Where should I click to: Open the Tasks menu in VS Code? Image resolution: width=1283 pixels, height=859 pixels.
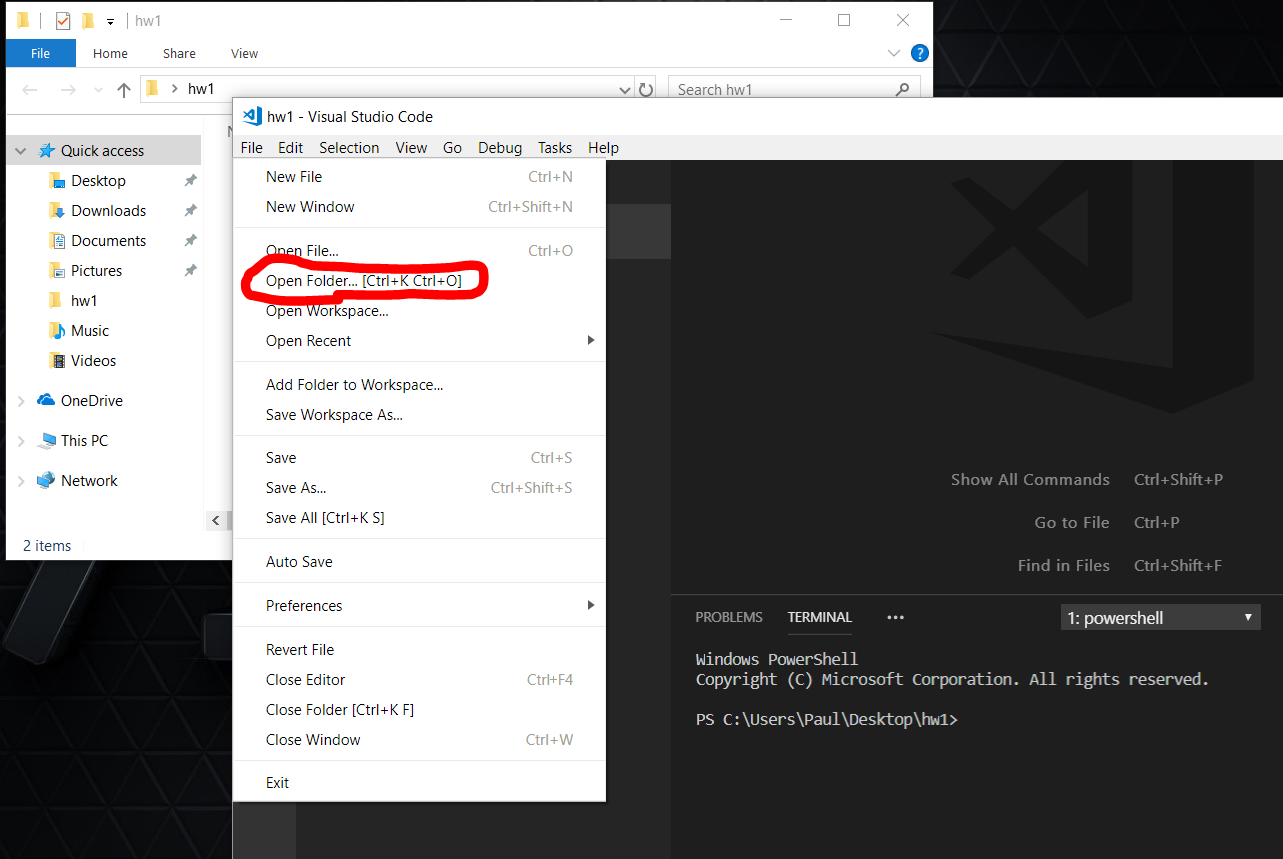(x=555, y=147)
